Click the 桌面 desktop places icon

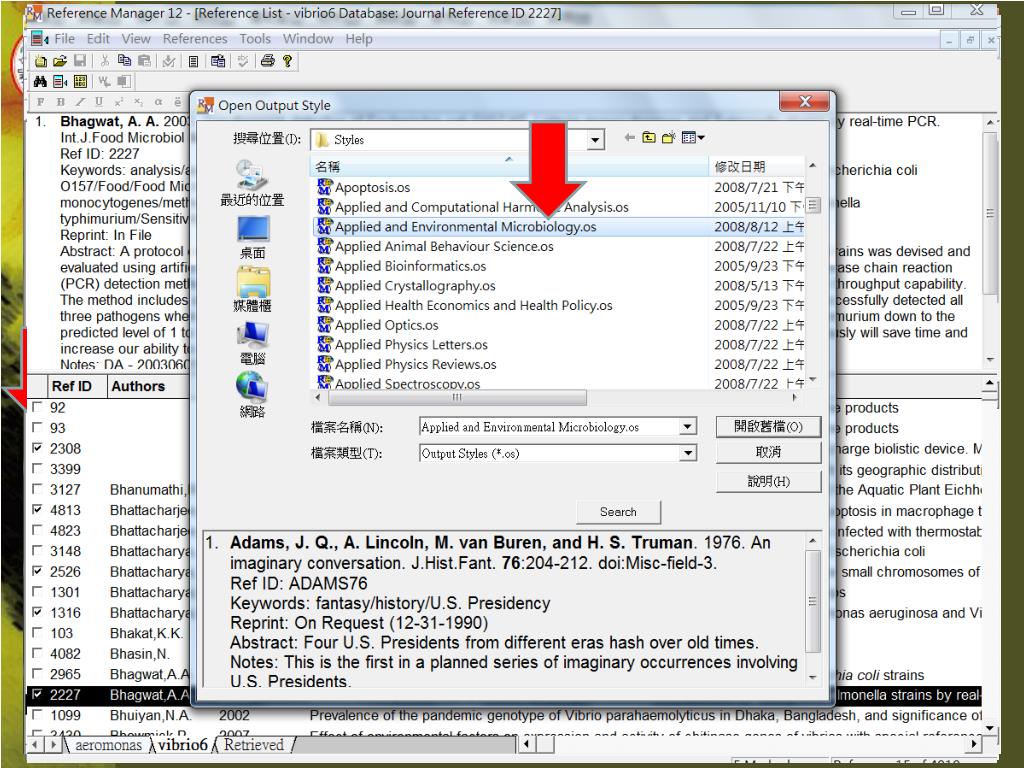click(252, 238)
